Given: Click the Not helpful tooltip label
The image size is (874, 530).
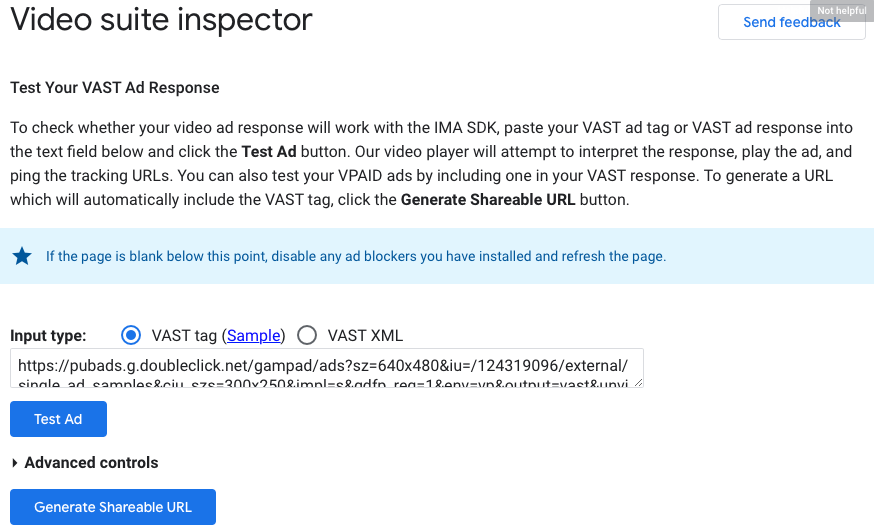Looking at the screenshot, I should (x=840, y=11).
